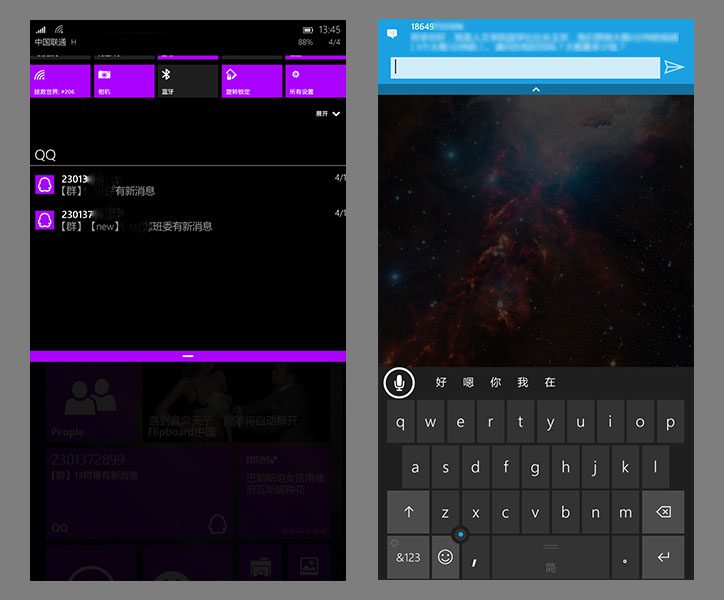Tap the a key
Viewport: 724px width, 600px height.
416,467
